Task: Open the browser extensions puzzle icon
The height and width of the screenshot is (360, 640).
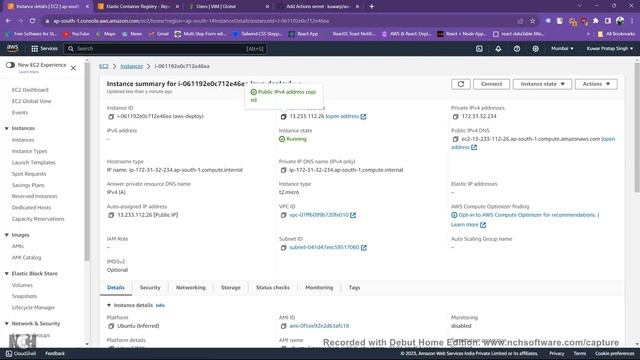Action: [x=596, y=21]
